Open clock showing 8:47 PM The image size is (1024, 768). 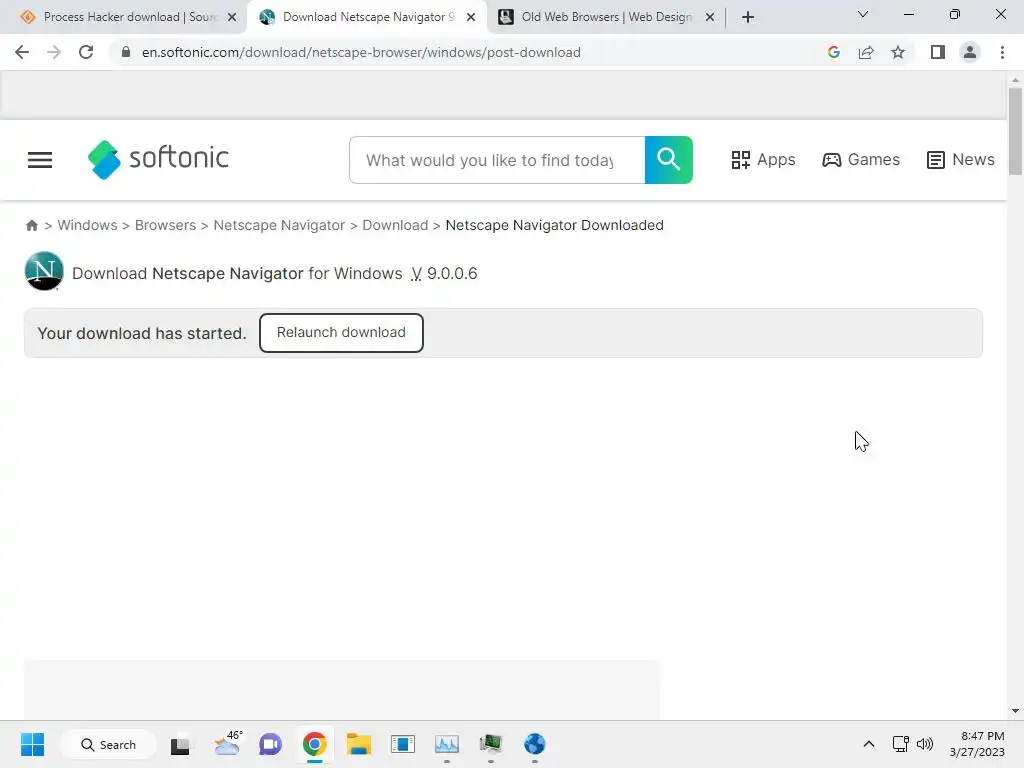click(977, 744)
